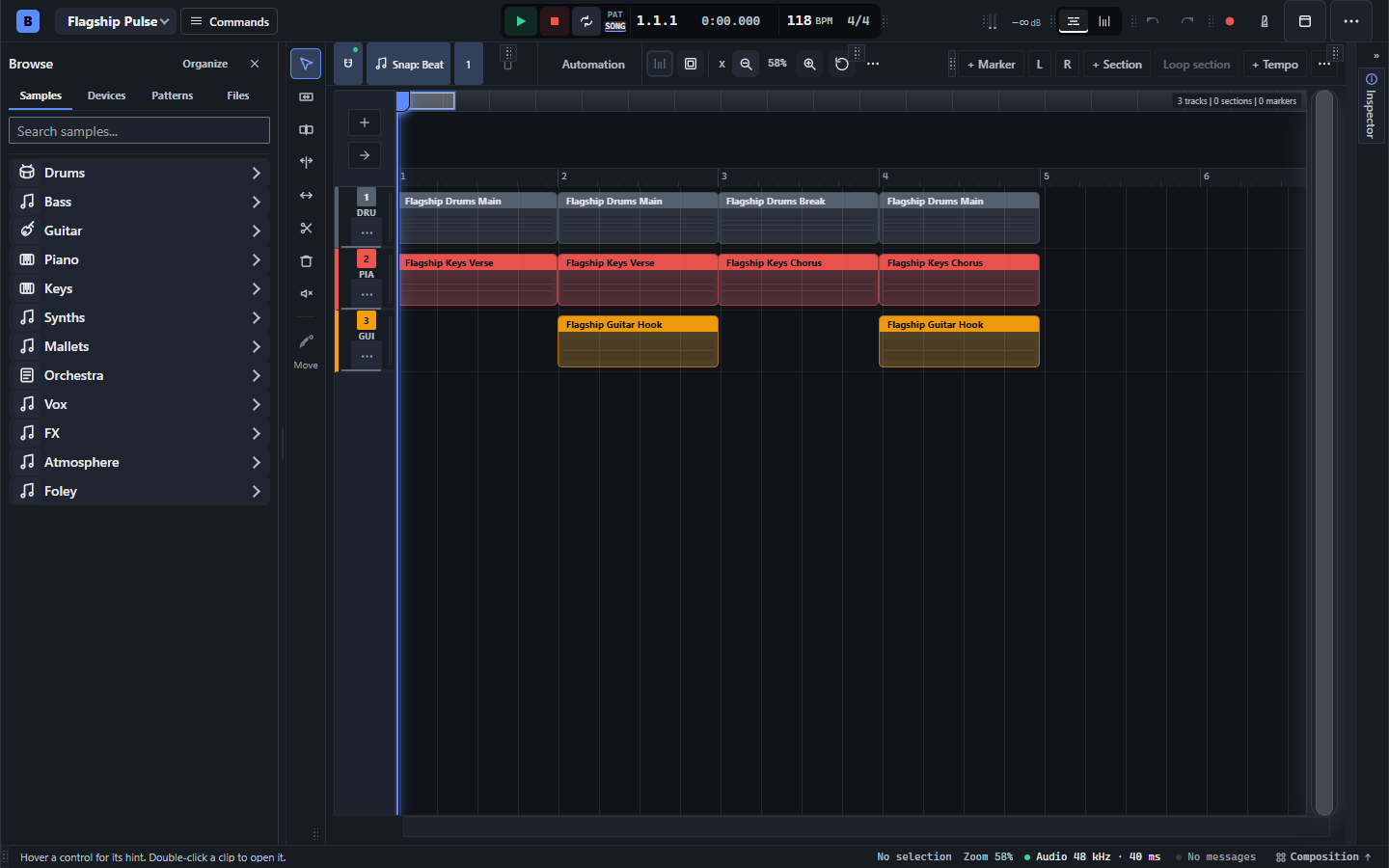
Task: Add a marker with + Marker
Action: coord(991,65)
